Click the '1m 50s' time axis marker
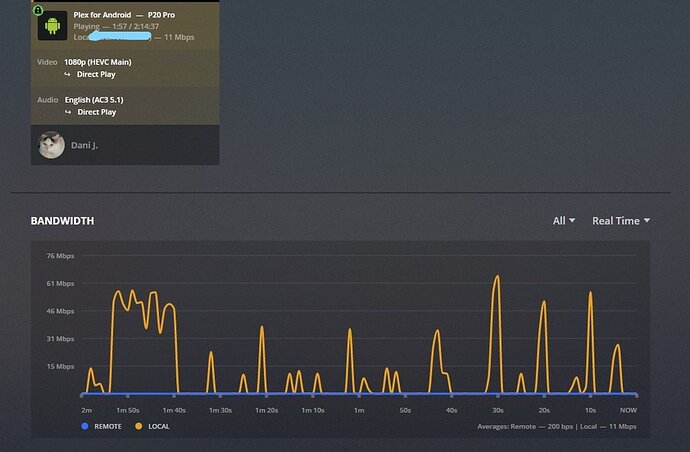690x452 pixels. point(128,410)
